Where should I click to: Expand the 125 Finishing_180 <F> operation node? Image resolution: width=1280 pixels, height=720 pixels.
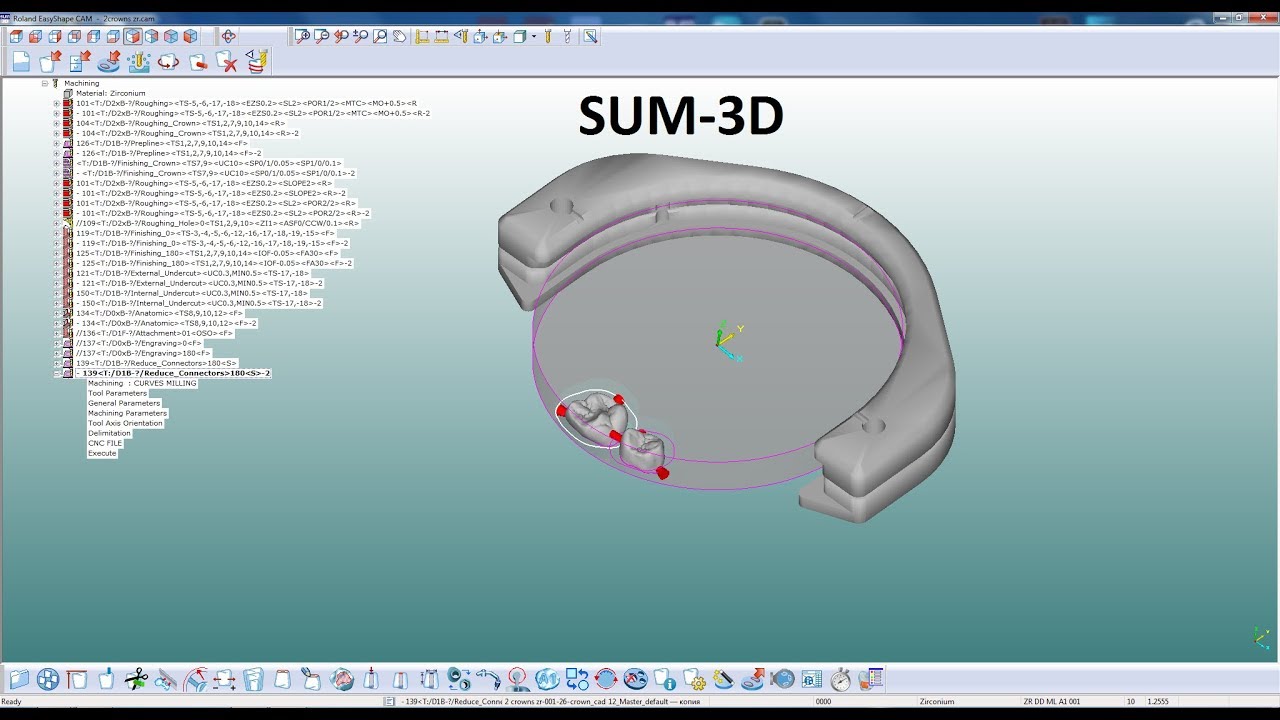tap(57, 253)
